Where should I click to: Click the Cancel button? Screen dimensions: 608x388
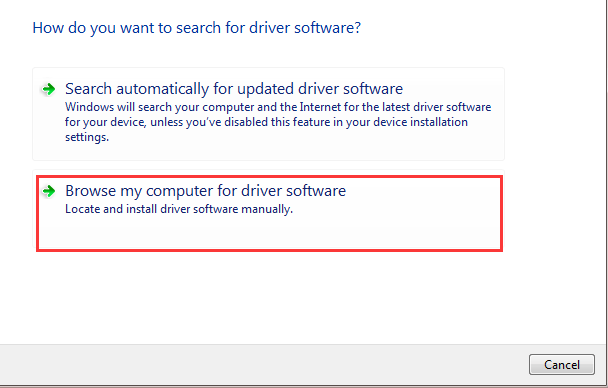(x=562, y=365)
